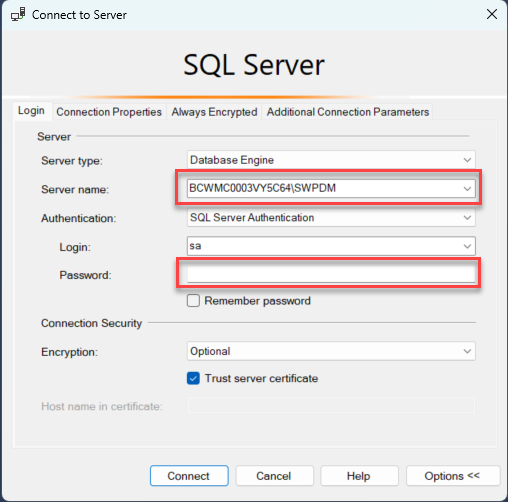
Task: Expand the Login dropdown arrow
Action: (467, 246)
